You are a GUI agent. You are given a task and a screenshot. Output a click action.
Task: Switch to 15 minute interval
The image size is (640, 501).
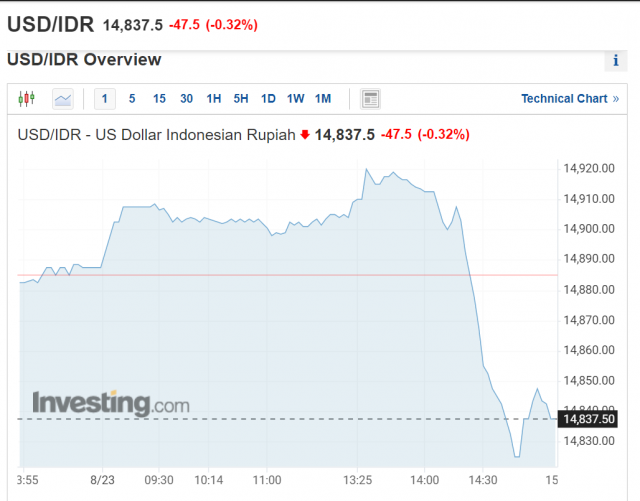point(159,99)
